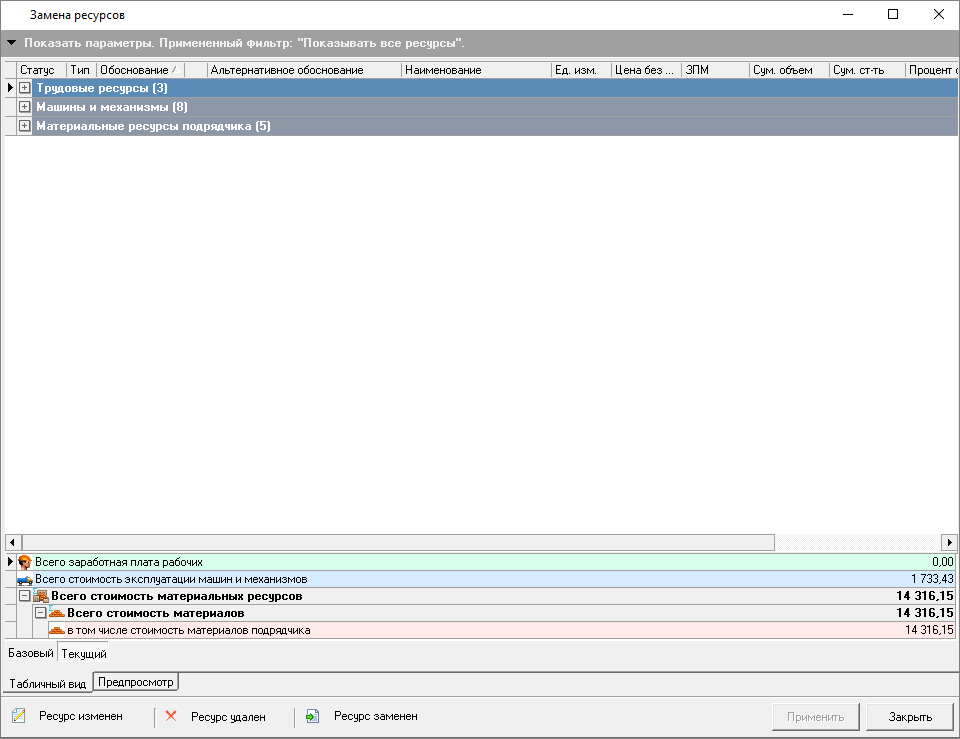Click the Применить button

point(816,717)
